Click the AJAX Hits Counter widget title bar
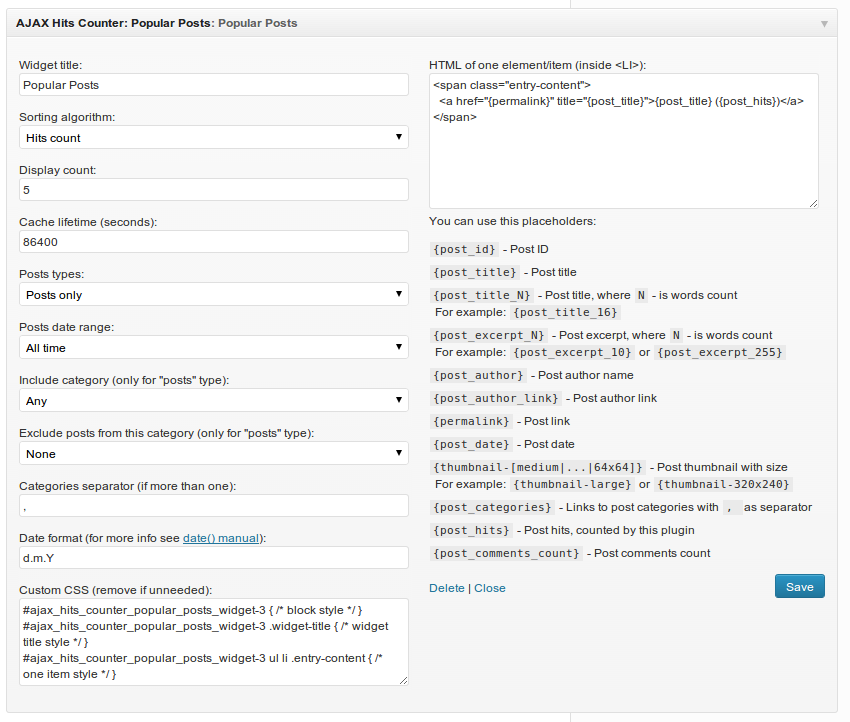Image resolution: width=850 pixels, height=722 pixels. pyautogui.click(x=422, y=23)
